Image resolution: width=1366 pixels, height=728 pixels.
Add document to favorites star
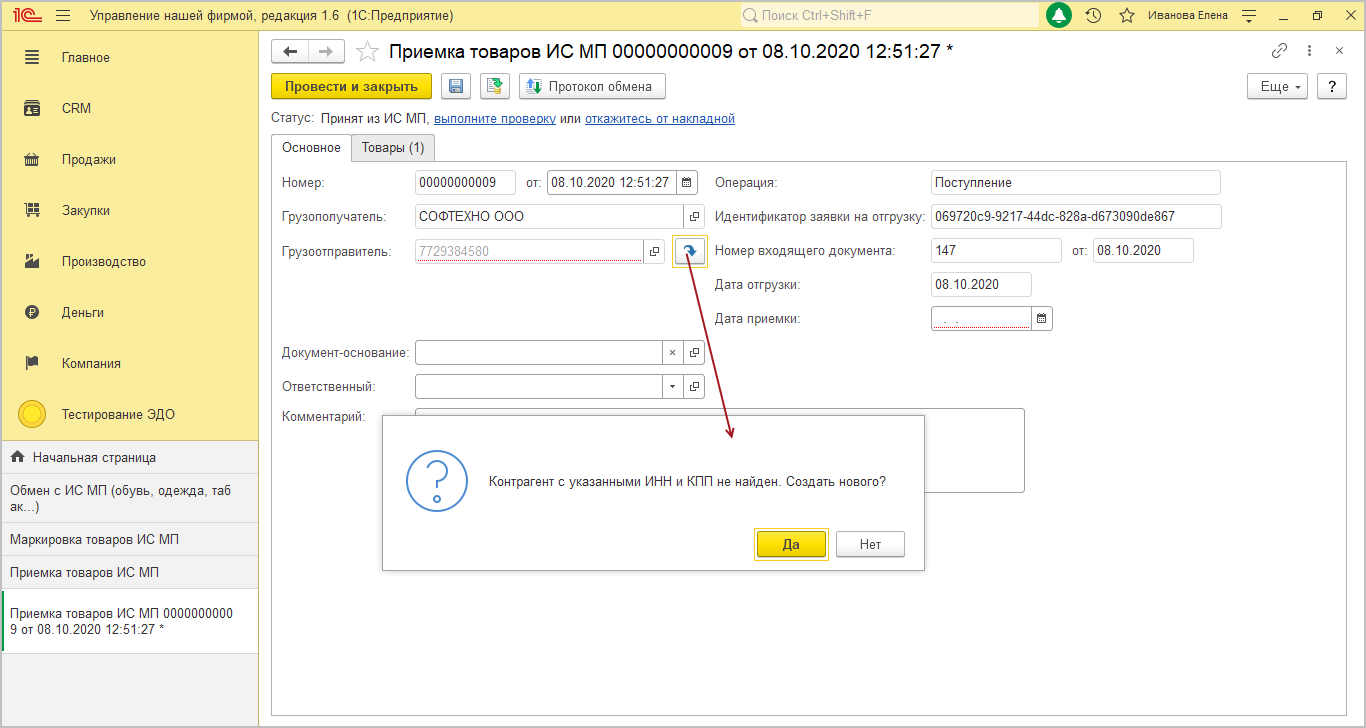pos(368,52)
